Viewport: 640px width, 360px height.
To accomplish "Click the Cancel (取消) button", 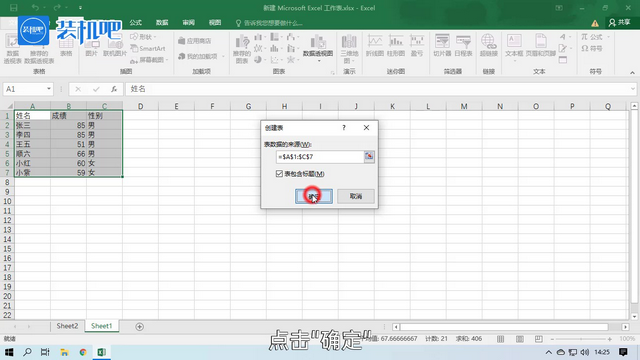I will click(356, 196).
